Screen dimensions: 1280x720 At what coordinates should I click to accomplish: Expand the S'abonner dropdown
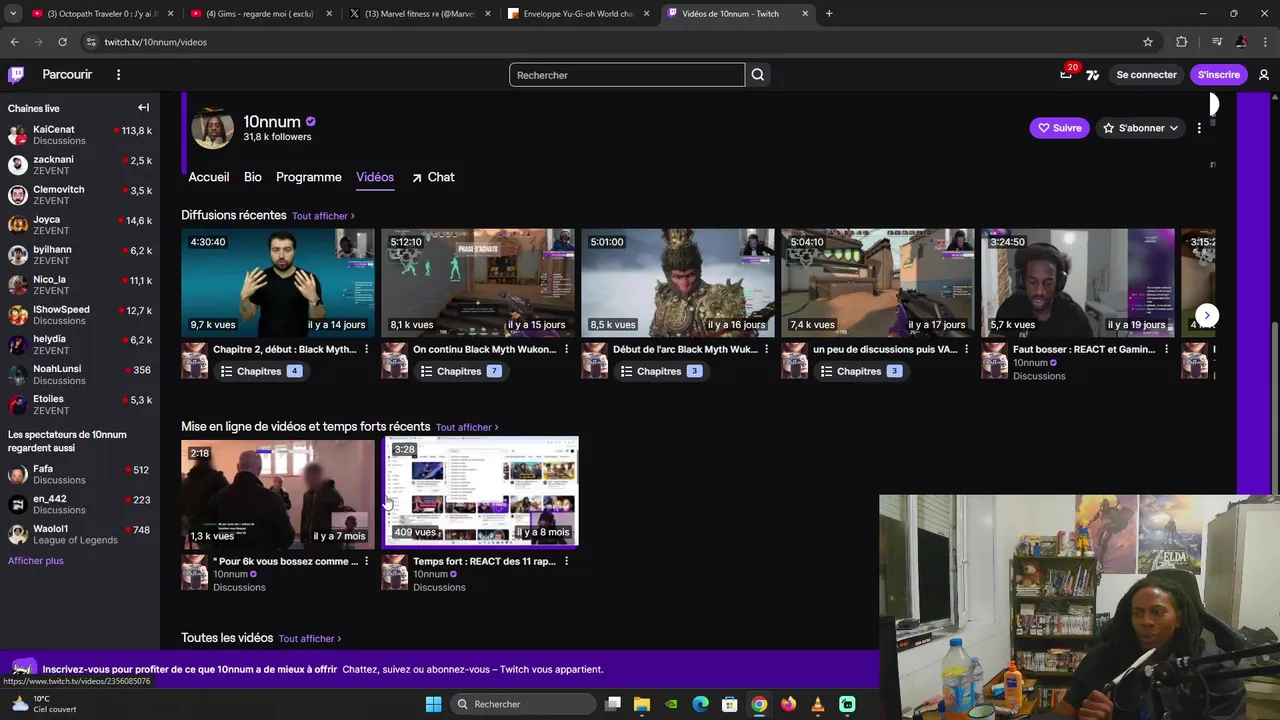tap(1140, 128)
